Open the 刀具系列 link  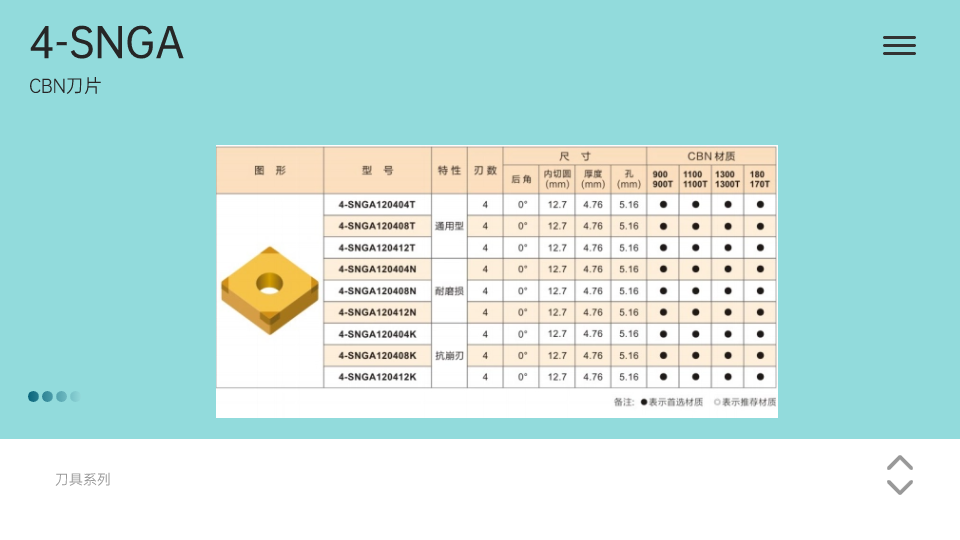pos(83,480)
